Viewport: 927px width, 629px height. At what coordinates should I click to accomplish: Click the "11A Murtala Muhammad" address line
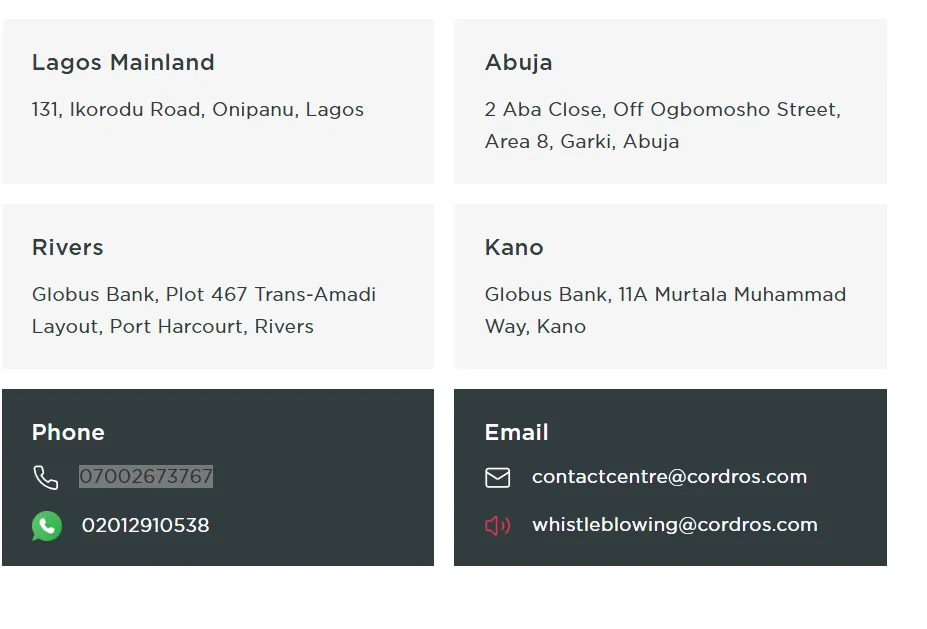point(732,295)
